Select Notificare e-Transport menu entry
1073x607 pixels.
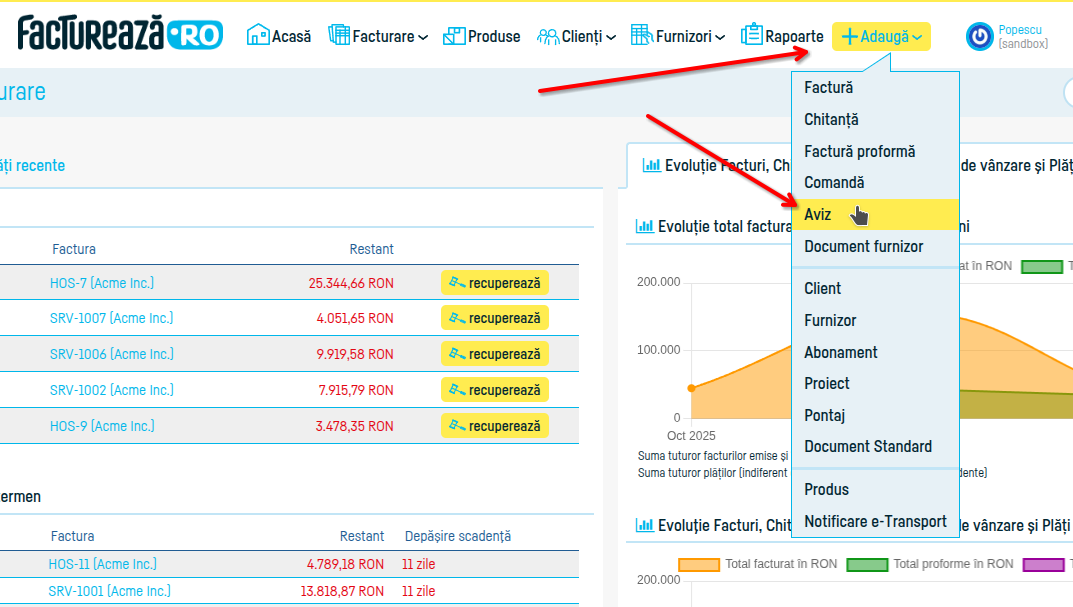[x=875, y=521]
